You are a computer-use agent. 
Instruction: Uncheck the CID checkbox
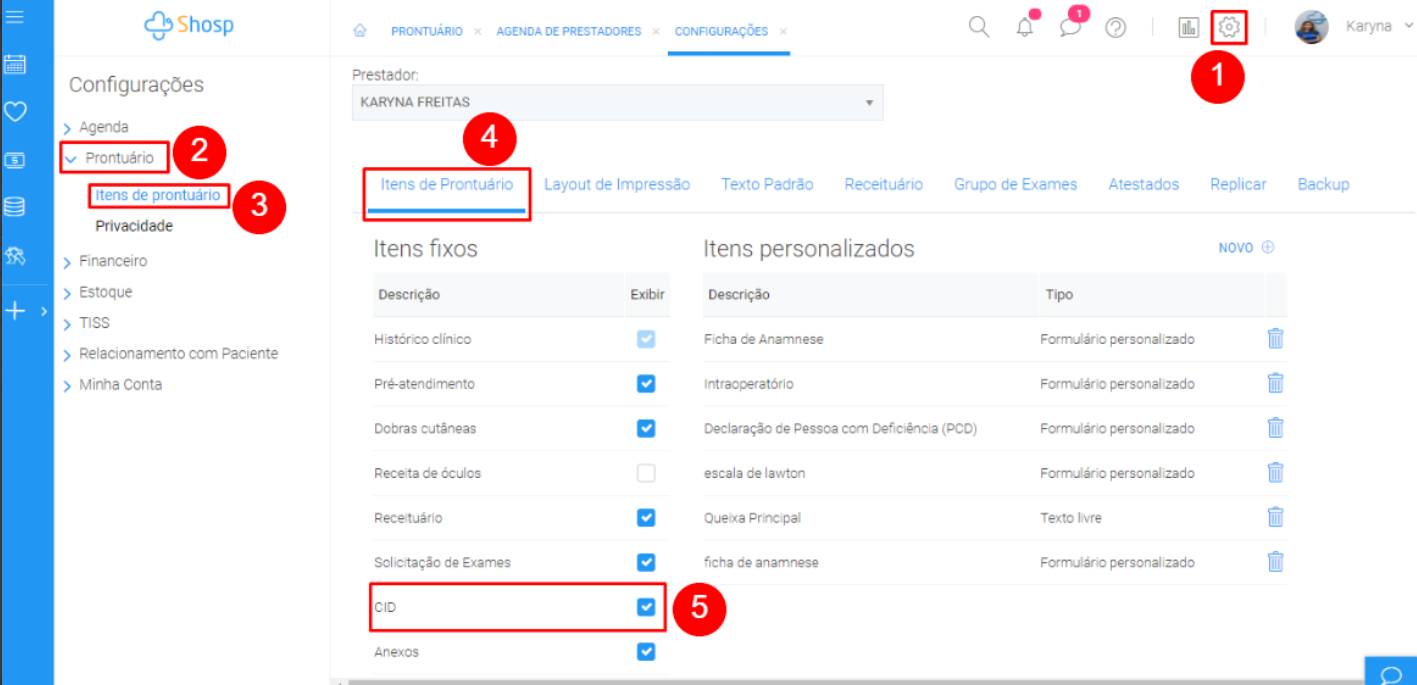click(x=646, y=607)
